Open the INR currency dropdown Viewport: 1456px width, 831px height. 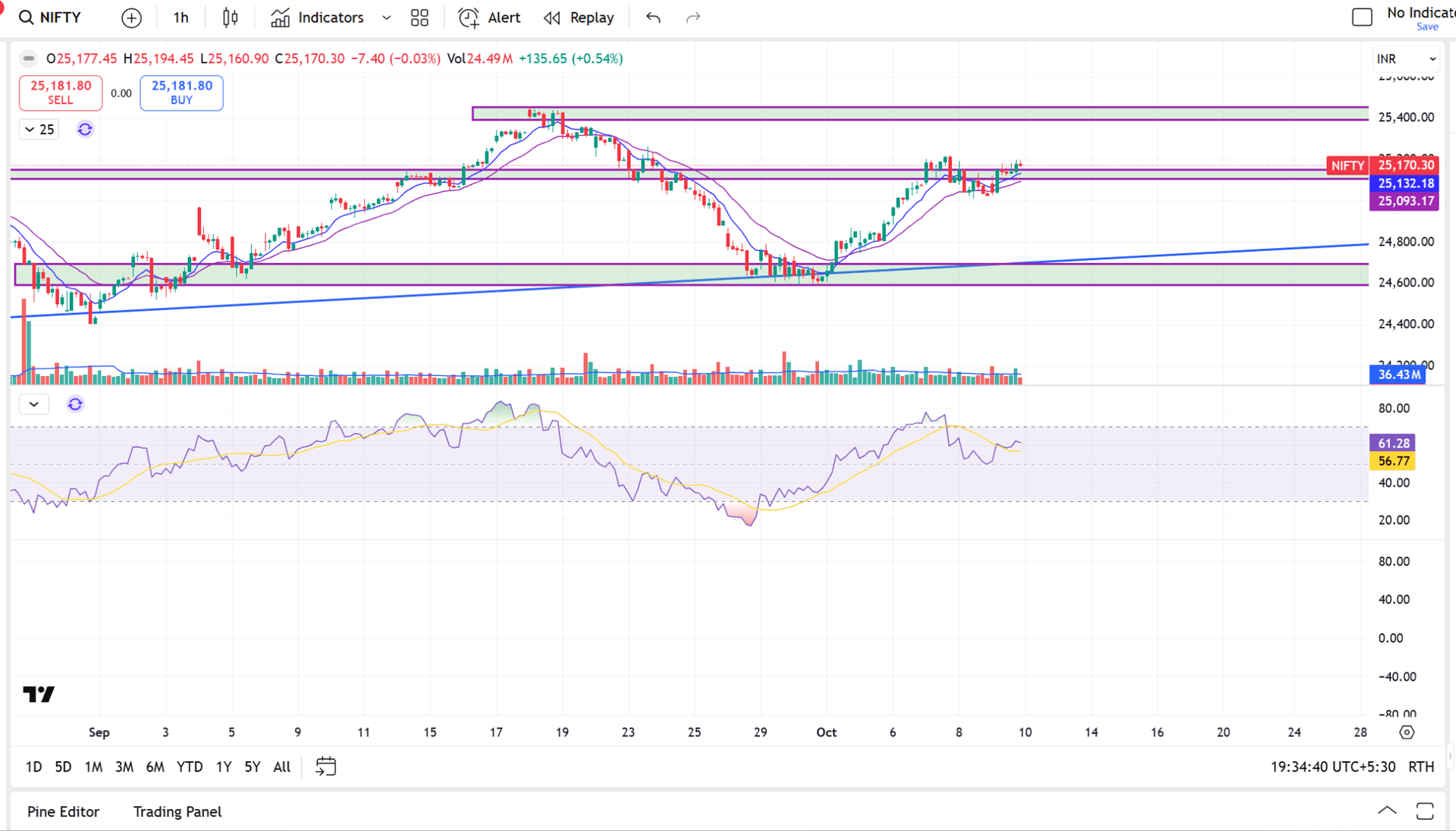click(1406, 58)
